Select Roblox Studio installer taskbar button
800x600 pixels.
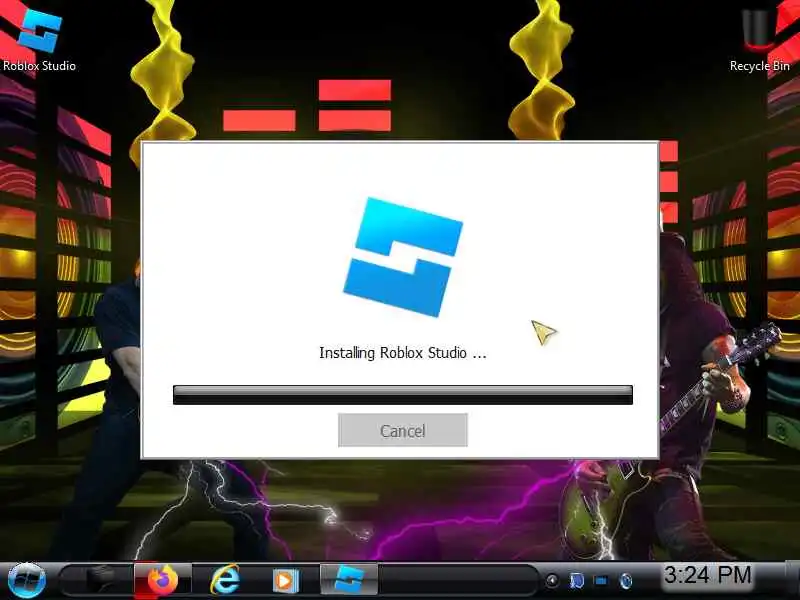pyautogui.click(x=349, y=579)
